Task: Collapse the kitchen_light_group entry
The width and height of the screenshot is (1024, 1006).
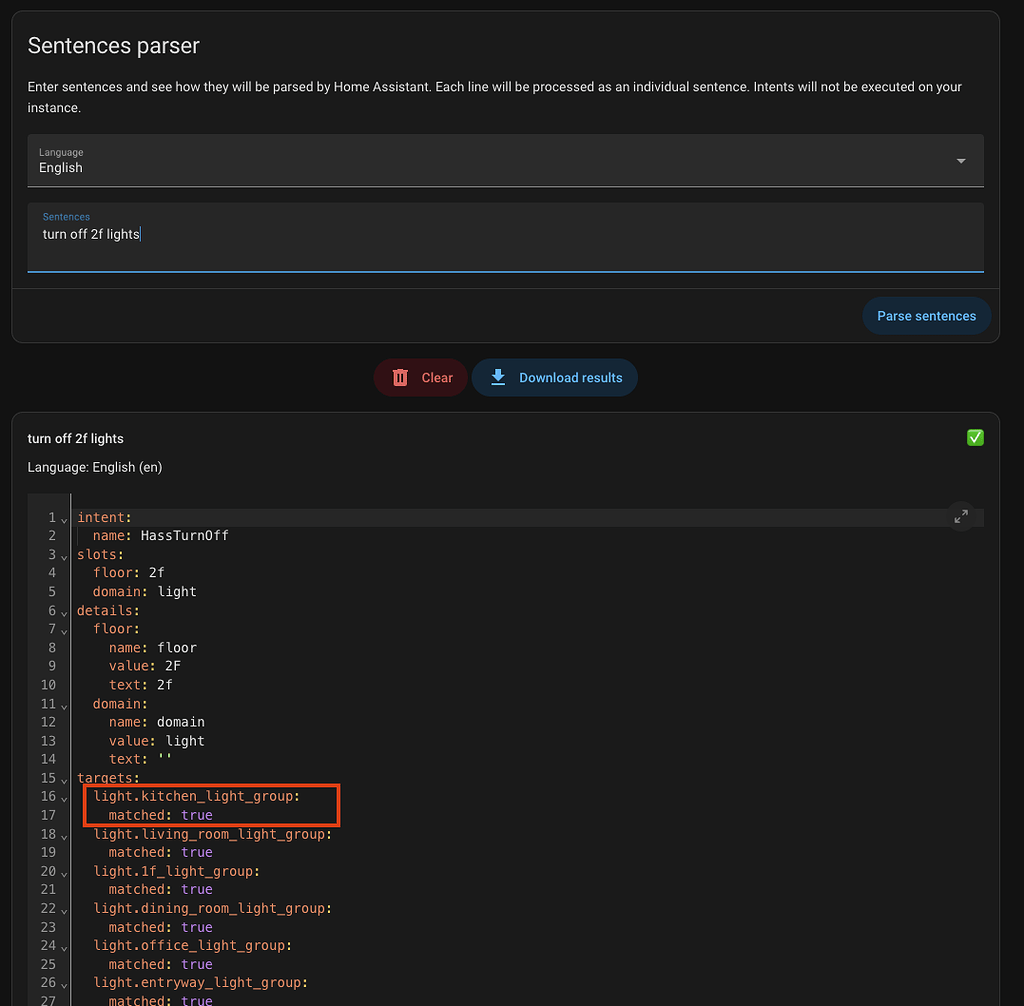Action: 64,798
